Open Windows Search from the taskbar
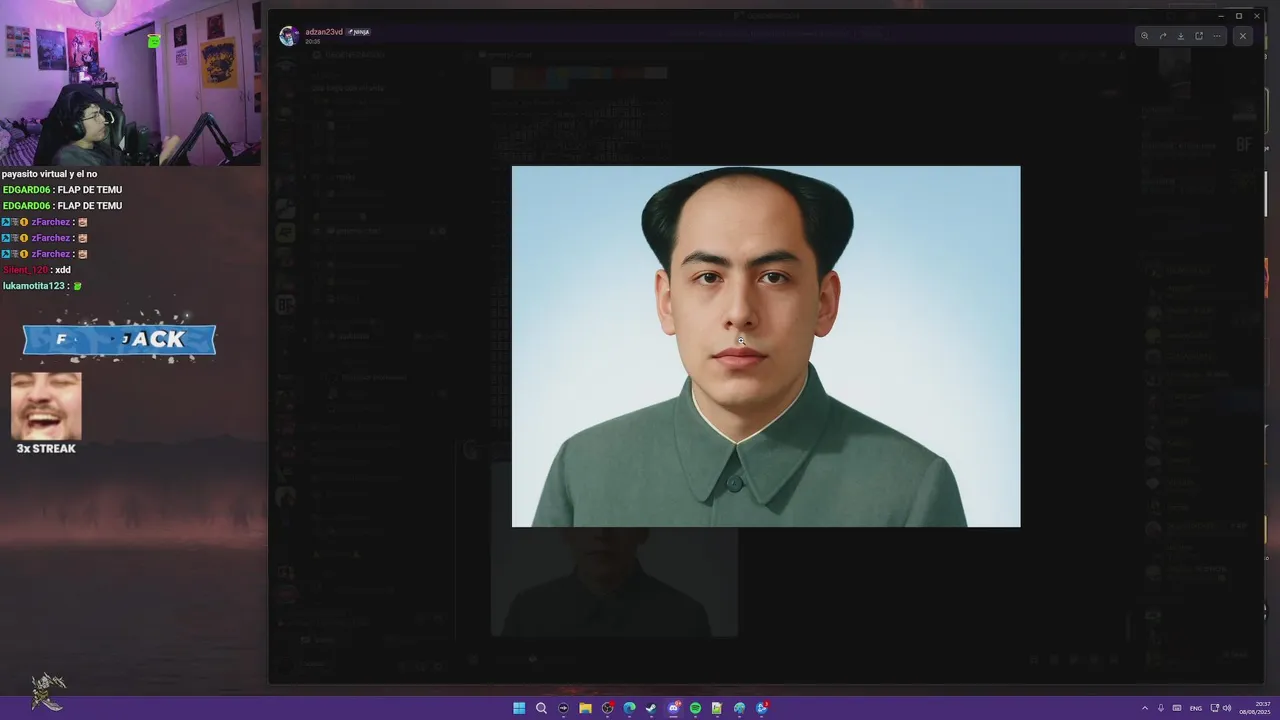1280x720 pixels. tap(541, 708)
